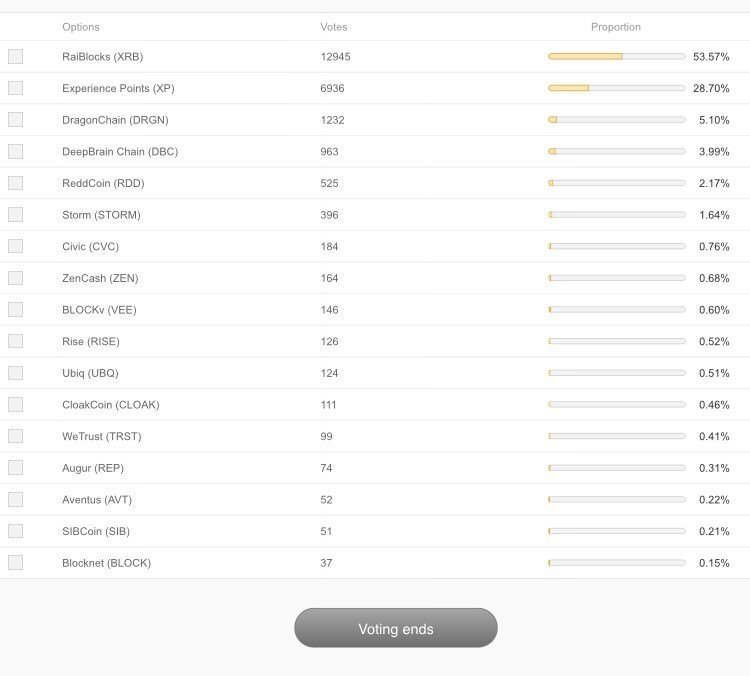Viewport: 750px width, 676px height.
Task: Enable the DeepBrain Chain (DBC) checkbox
Action: click(15, 152)
